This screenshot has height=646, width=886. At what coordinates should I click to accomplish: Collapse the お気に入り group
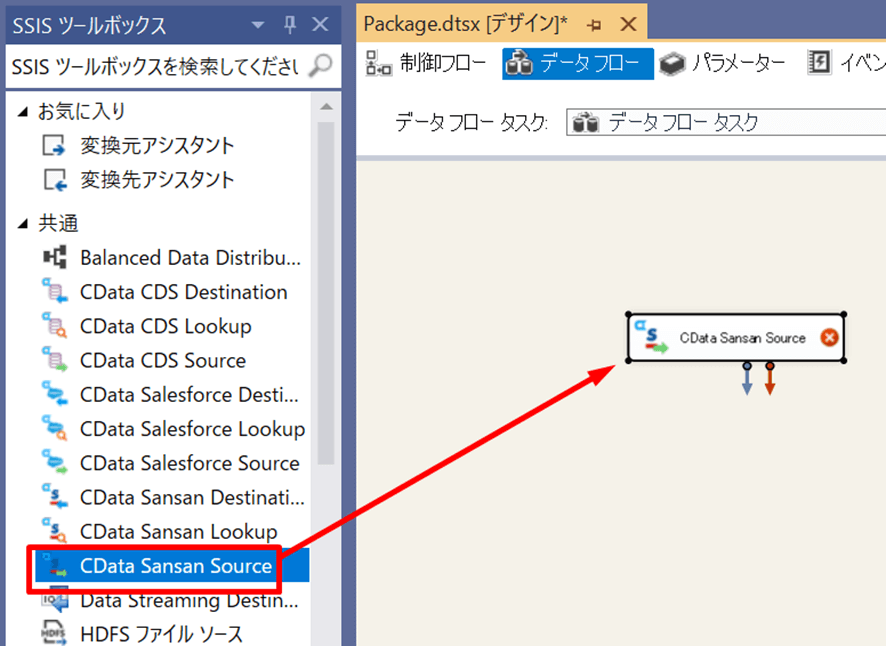pos(23,112)
